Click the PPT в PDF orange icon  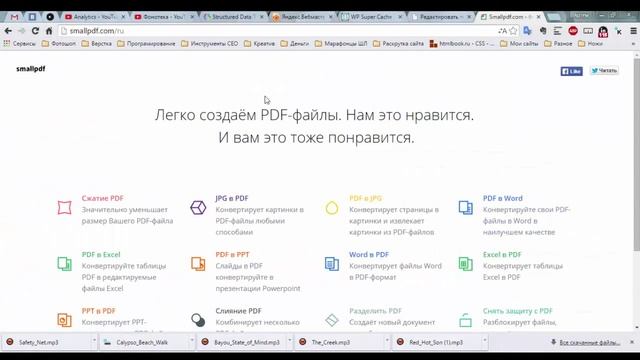coord(64,320)
